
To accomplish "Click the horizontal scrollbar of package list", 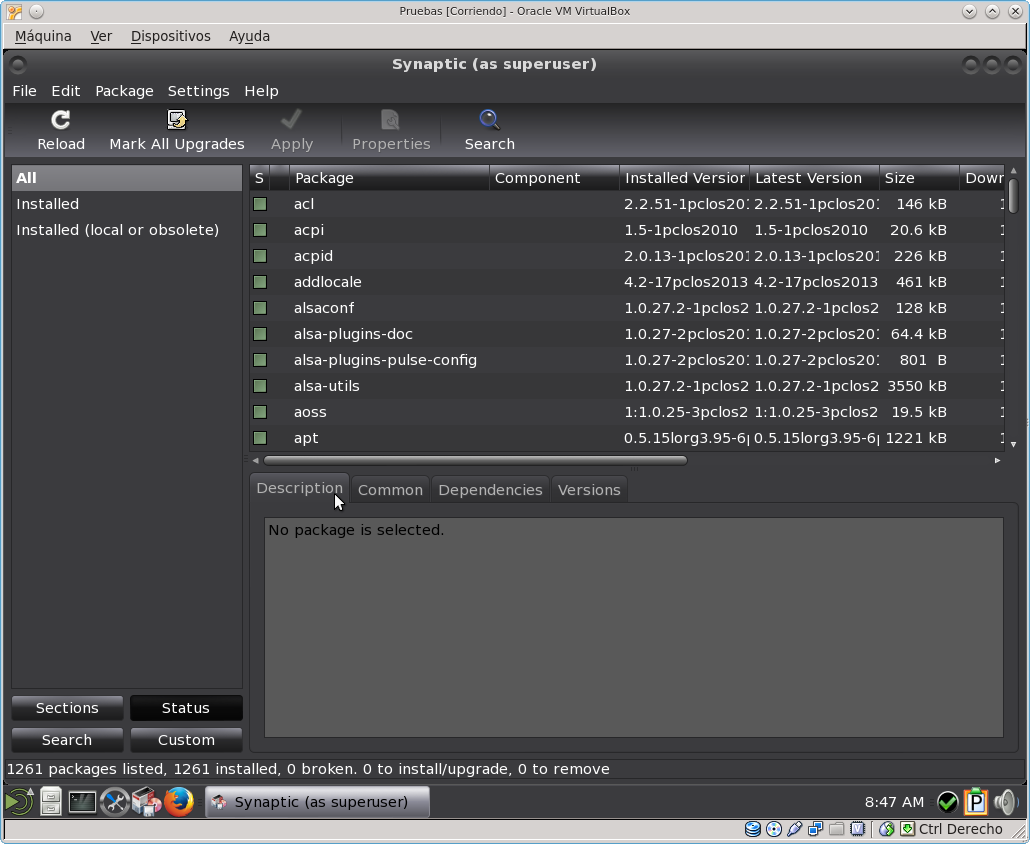I will tap(475, 460).
